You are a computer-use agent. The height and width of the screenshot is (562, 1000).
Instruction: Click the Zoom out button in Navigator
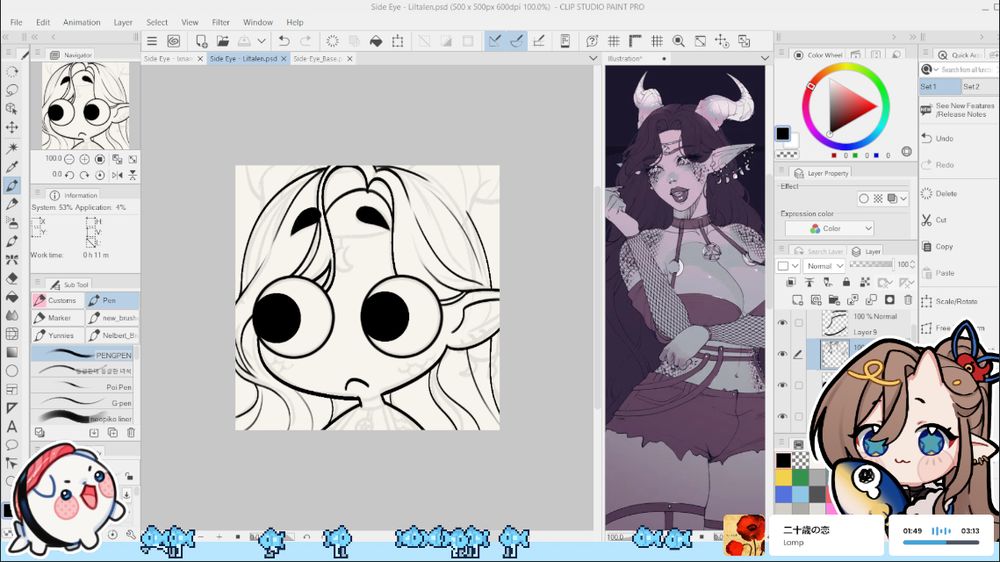[69, 159]
